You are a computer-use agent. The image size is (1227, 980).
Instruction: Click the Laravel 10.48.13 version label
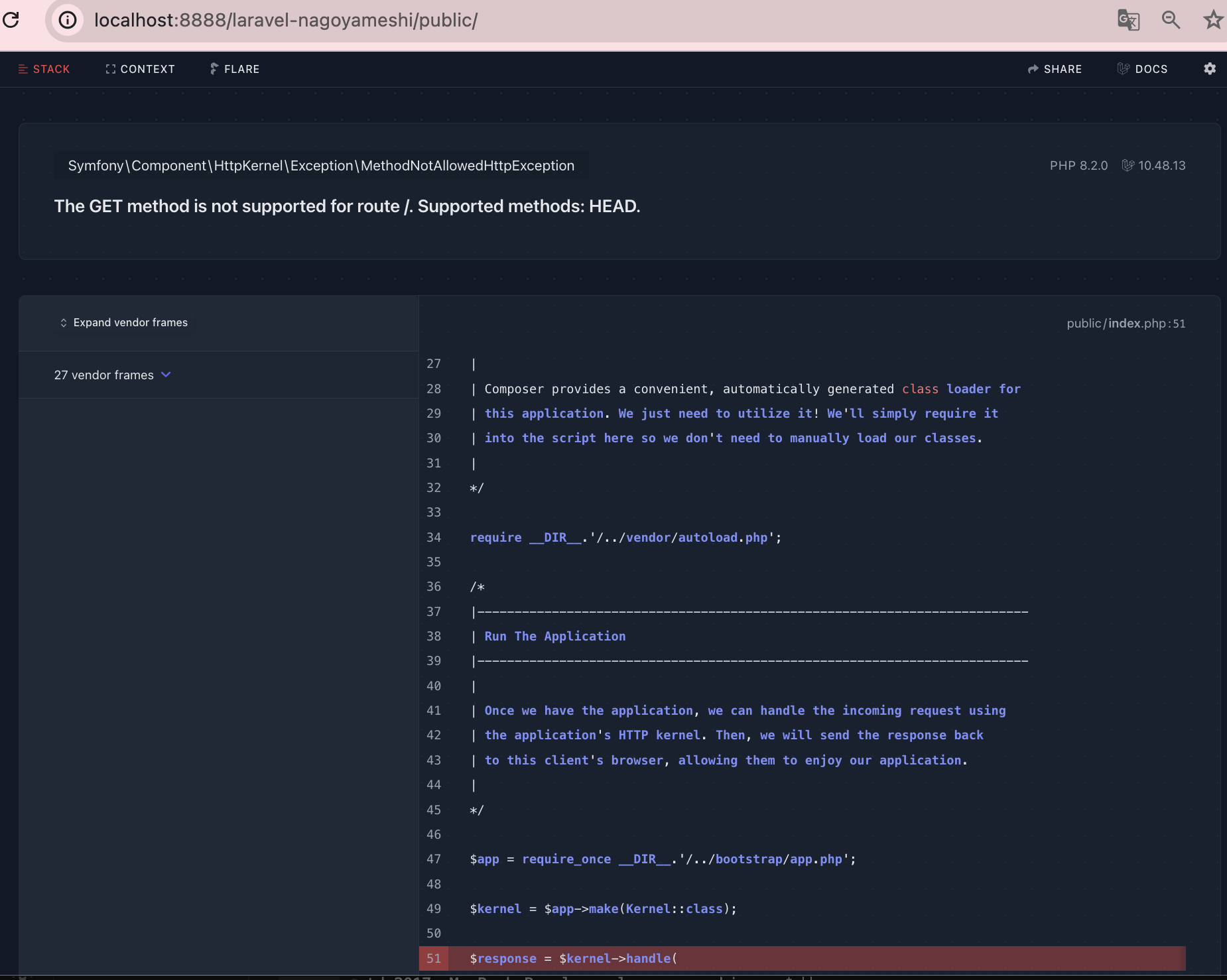click(1153, 166)
